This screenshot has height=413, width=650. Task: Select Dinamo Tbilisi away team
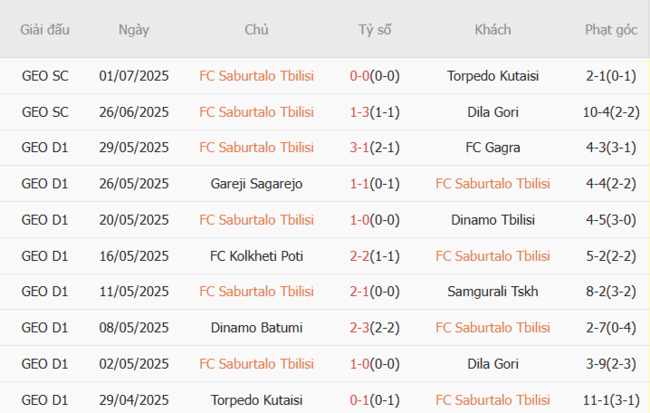click(492, 220)
